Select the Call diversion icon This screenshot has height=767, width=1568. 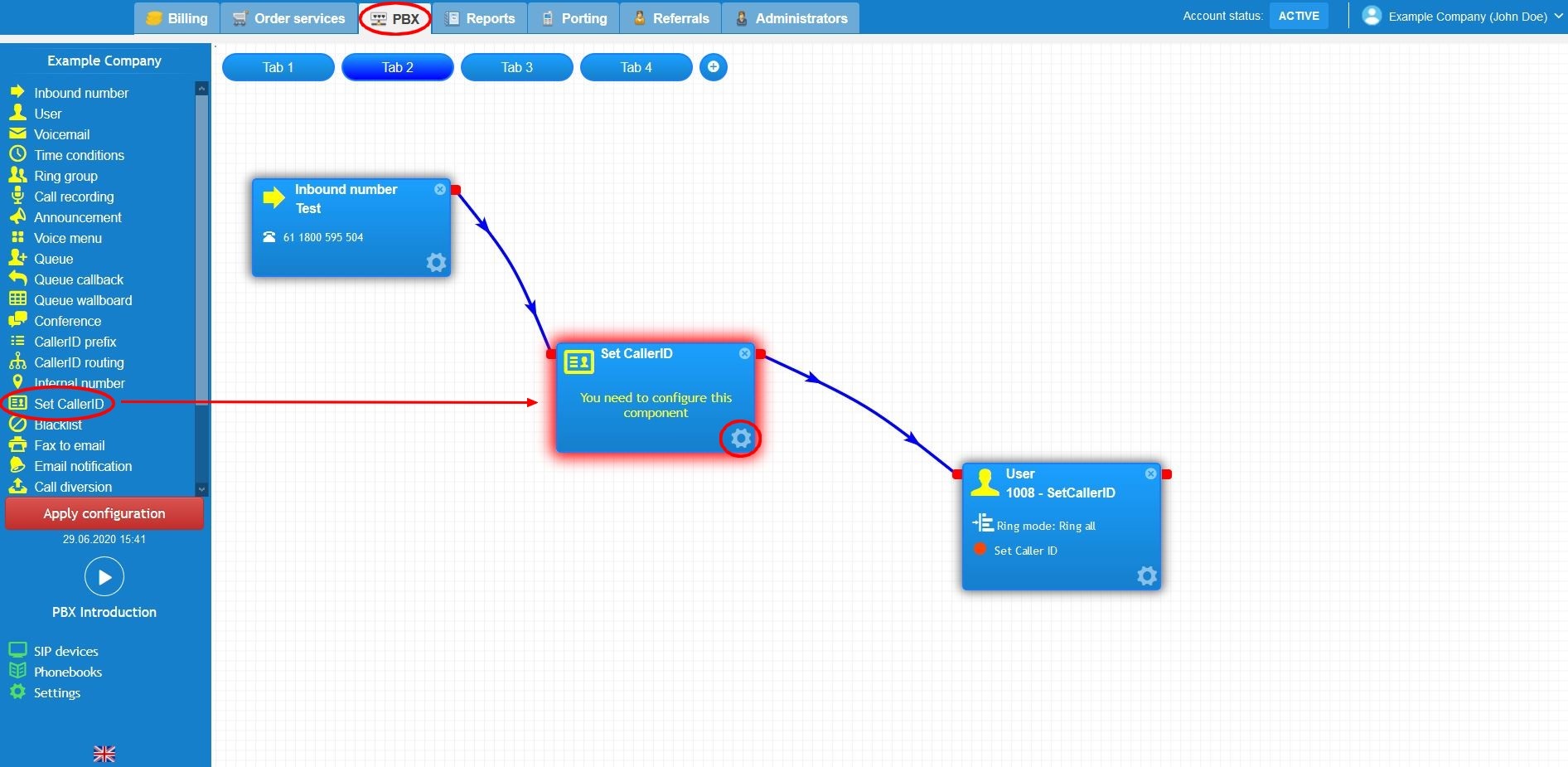click(x=17, y=486)
